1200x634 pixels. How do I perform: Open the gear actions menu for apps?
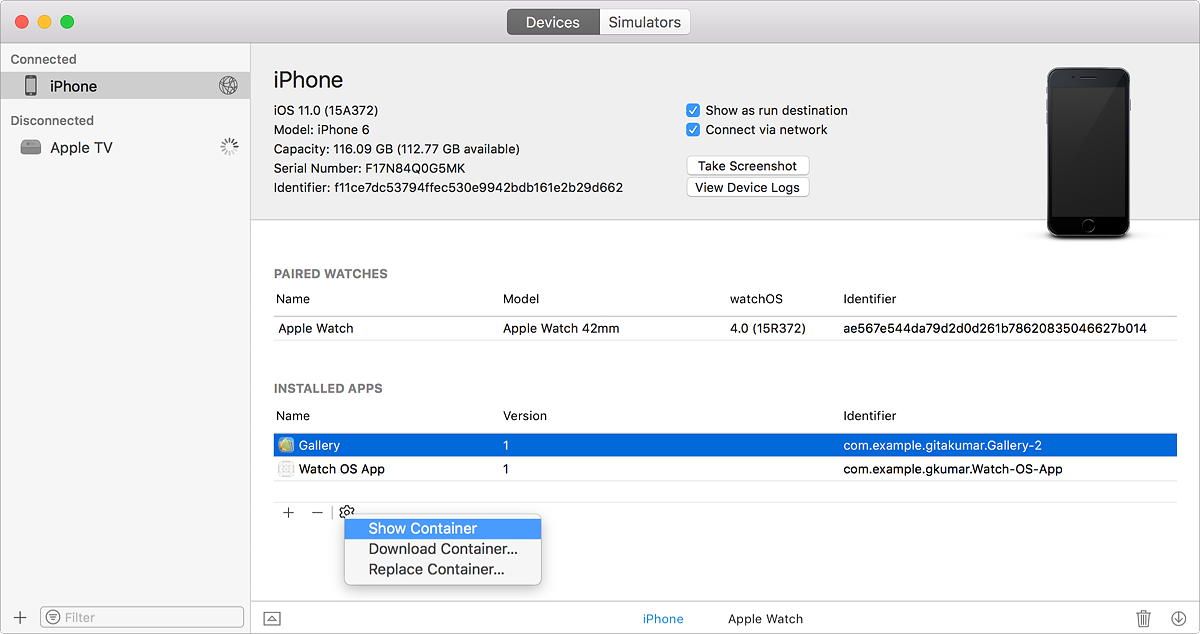347,512
